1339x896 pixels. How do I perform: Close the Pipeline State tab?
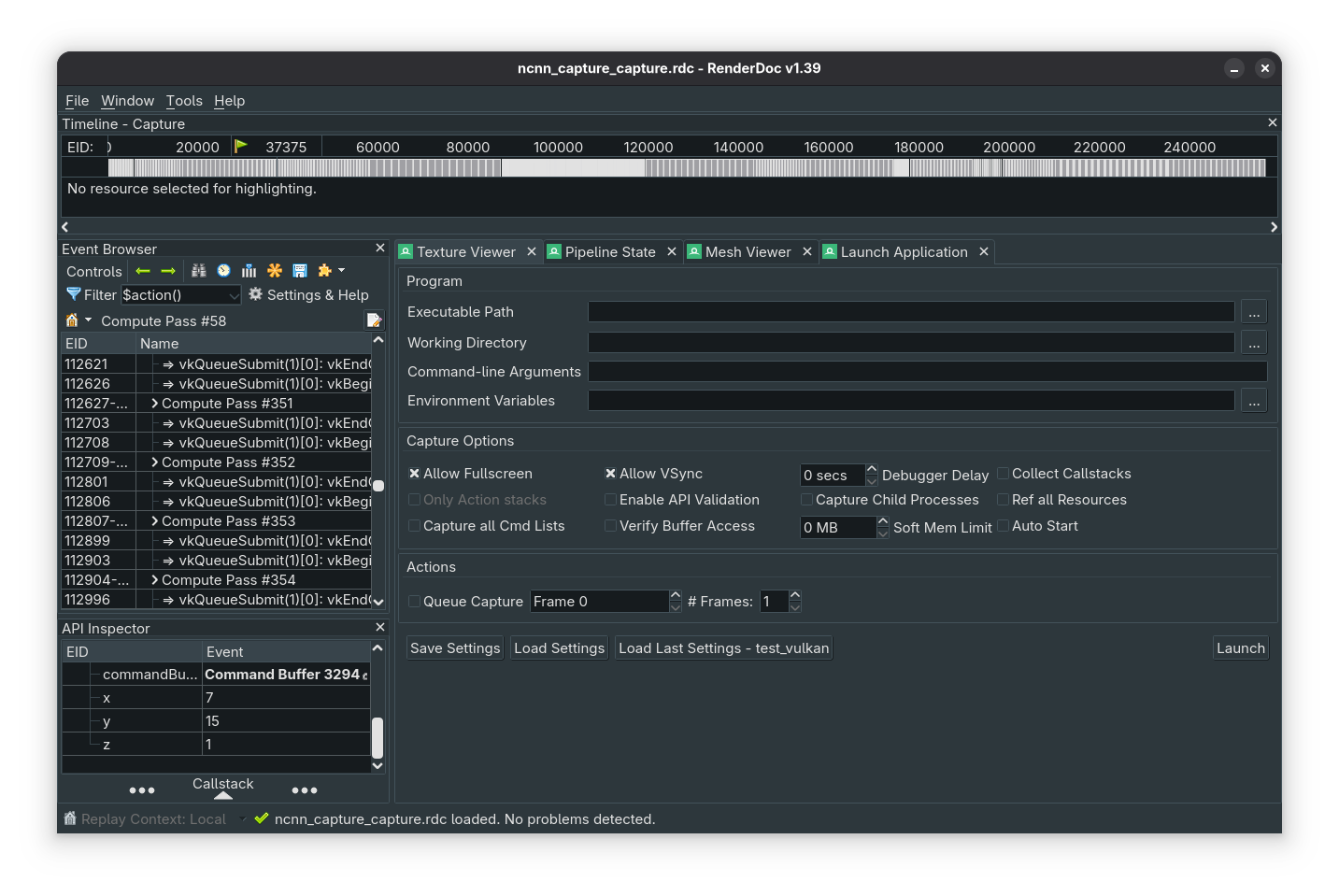point(672,251)
